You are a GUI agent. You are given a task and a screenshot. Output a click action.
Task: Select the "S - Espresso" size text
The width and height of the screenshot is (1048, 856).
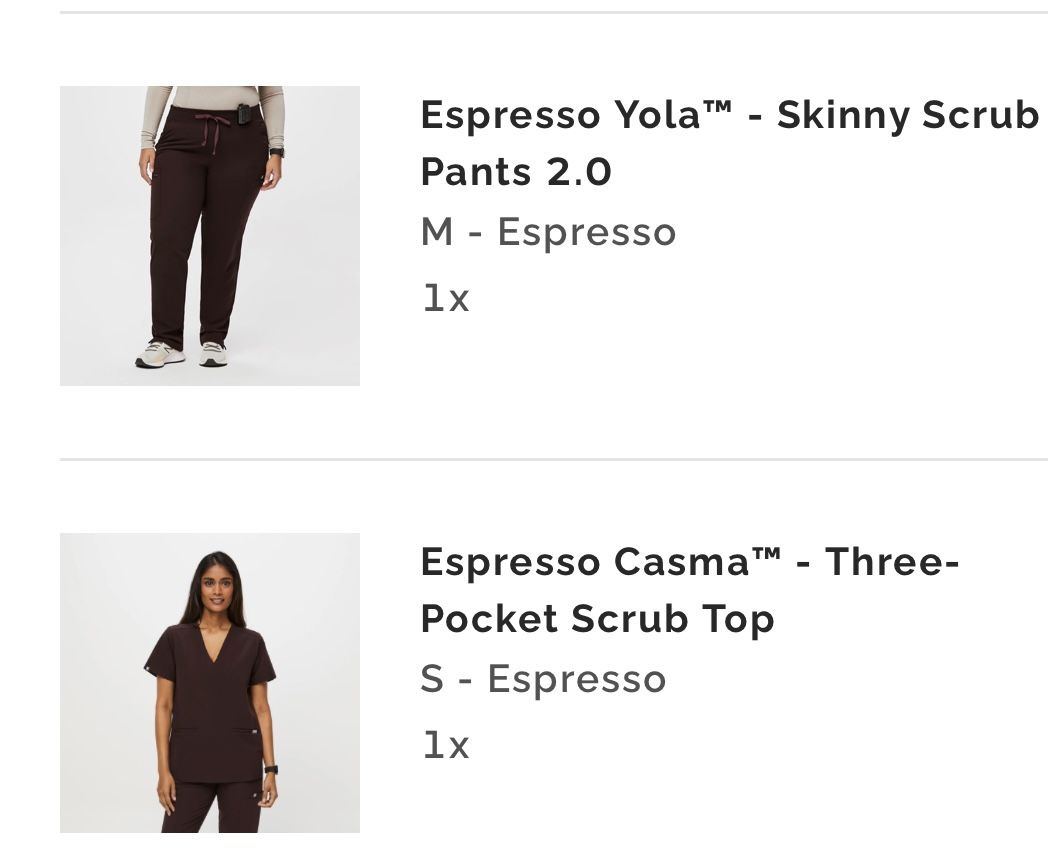(543, 679)
